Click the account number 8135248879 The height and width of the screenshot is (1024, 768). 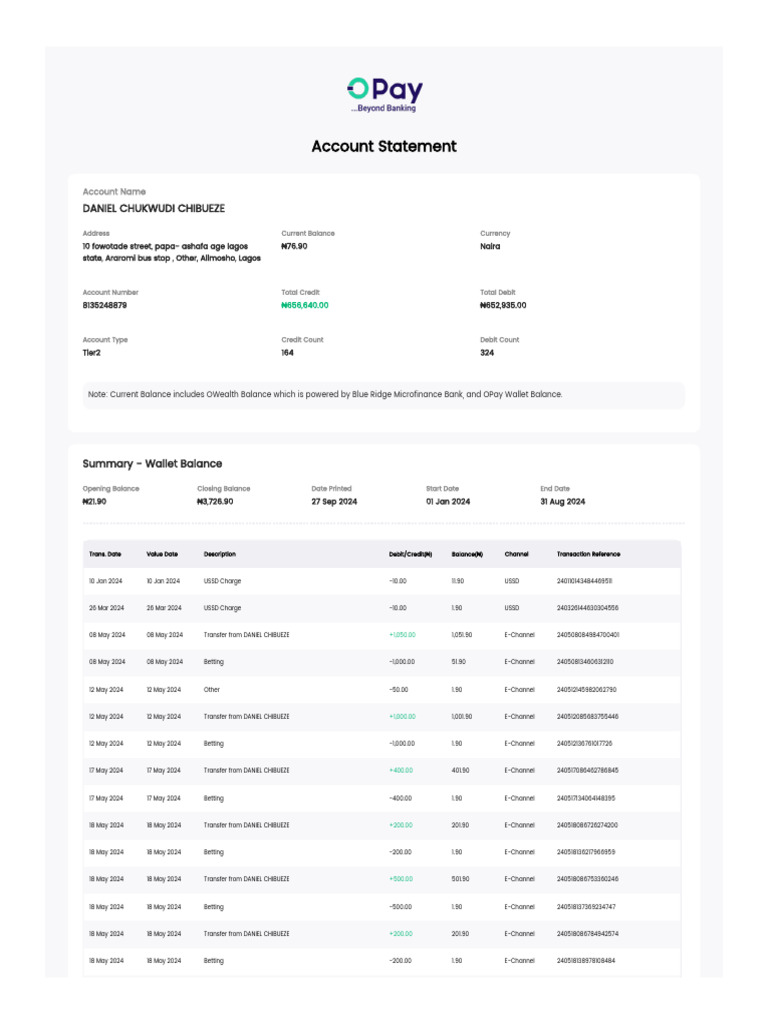105,305
